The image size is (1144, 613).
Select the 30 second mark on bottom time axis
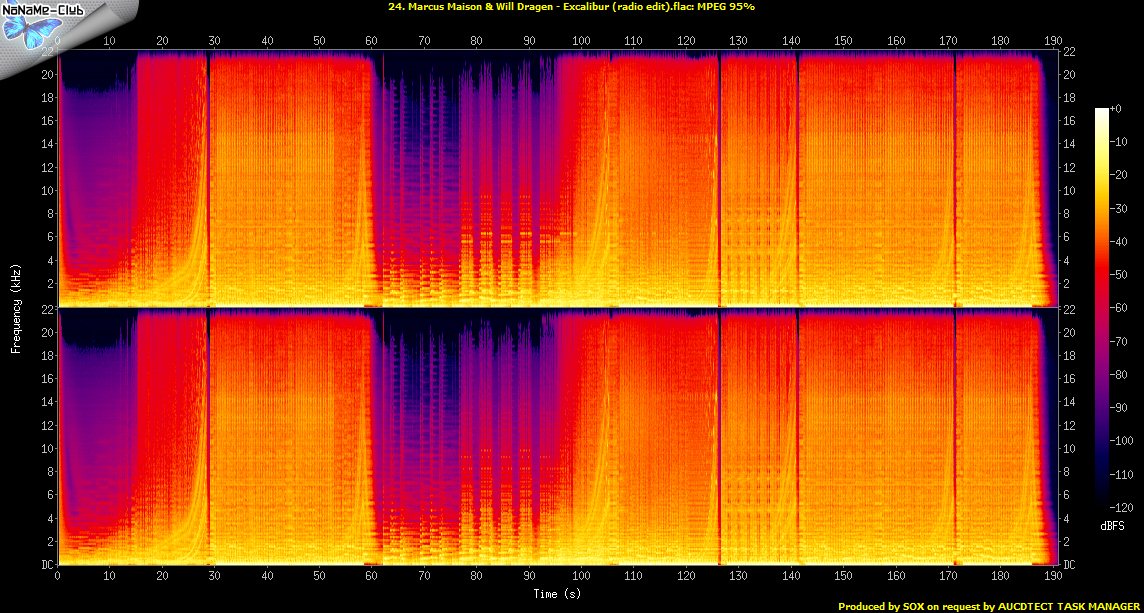pos(214,577)
